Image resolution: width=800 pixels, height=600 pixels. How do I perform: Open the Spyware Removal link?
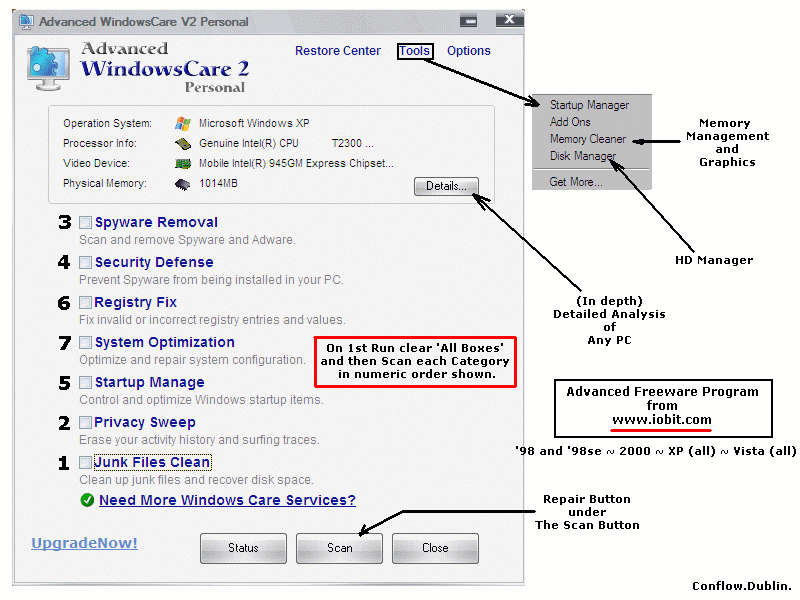156,222
